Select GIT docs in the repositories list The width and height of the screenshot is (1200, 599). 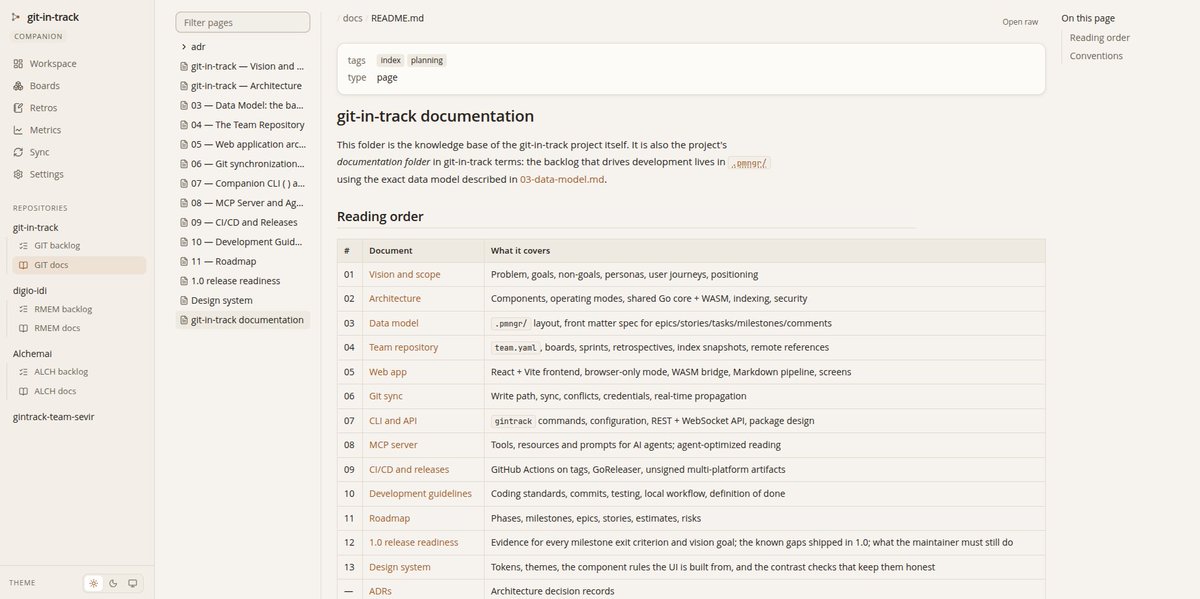[x=79, y=265]
